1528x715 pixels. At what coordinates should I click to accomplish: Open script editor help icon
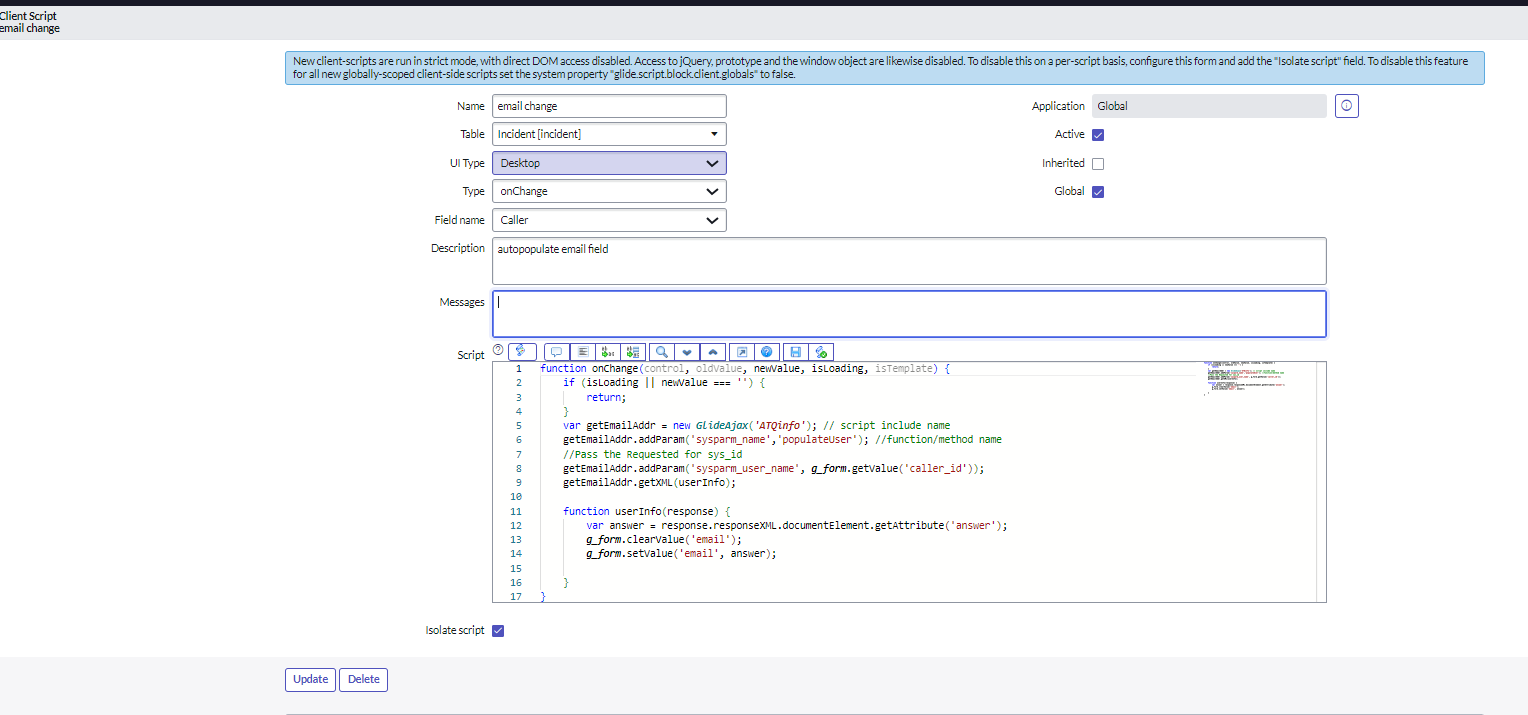pyautogui.click(x=767, y=352)
